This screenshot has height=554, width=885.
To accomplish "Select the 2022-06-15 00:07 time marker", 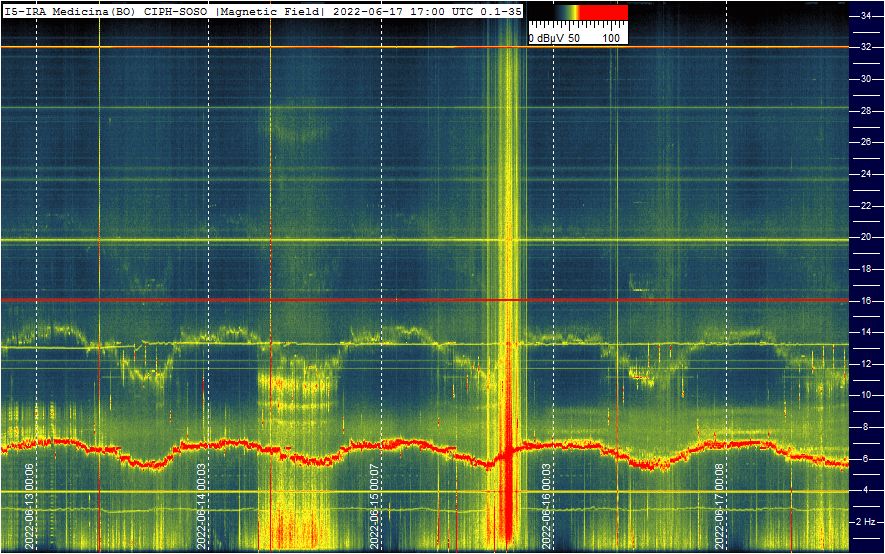I will [x=374, y=505].
